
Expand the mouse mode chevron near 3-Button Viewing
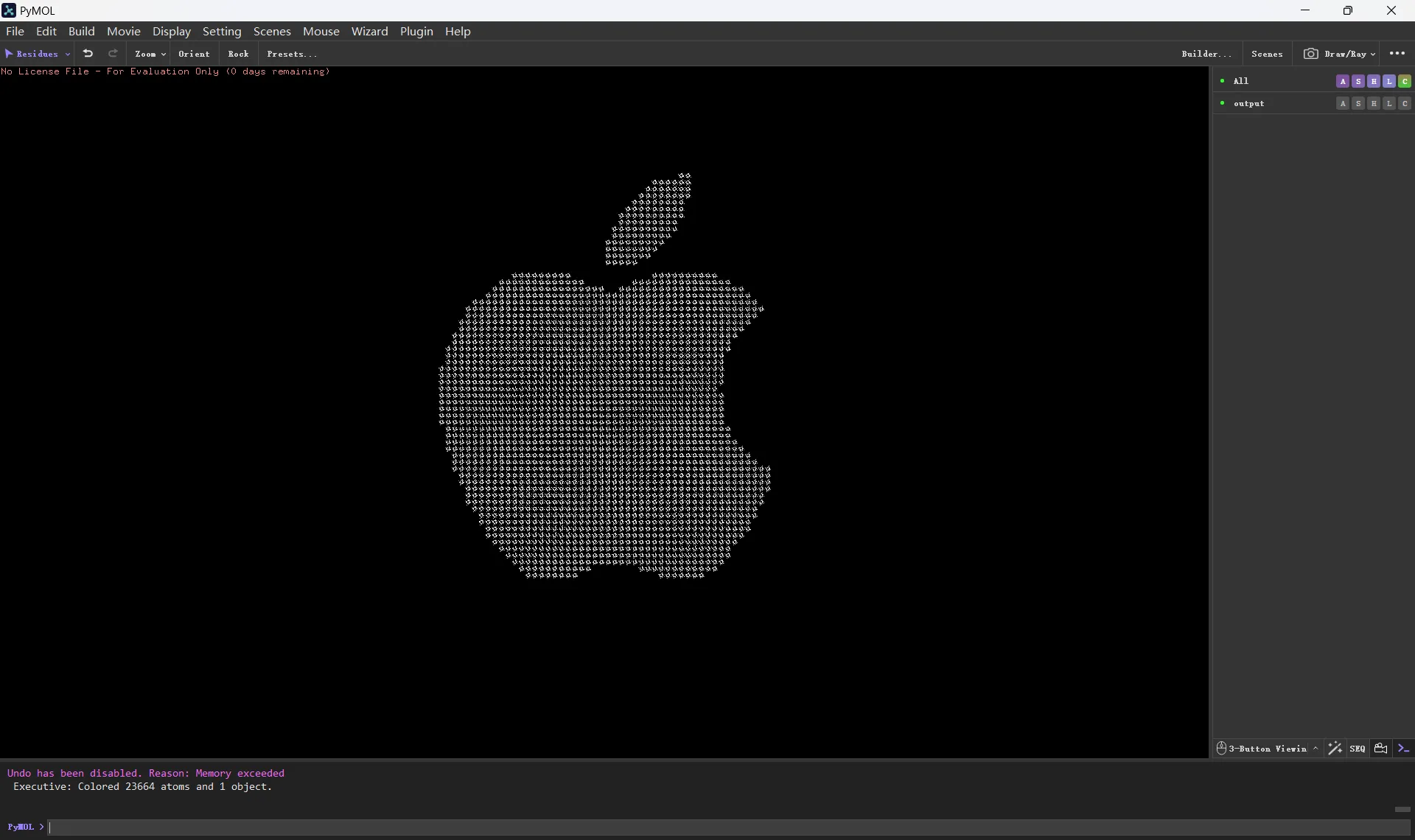click(x=1316, y=749)
